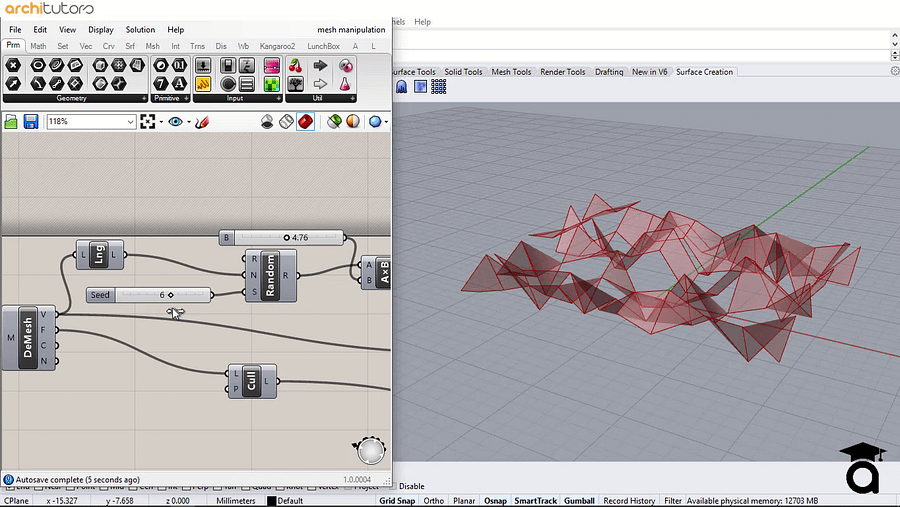Click Record History in status bar
Image resolution: width=900 pixels, height=507 pixels.
point(629,501)
